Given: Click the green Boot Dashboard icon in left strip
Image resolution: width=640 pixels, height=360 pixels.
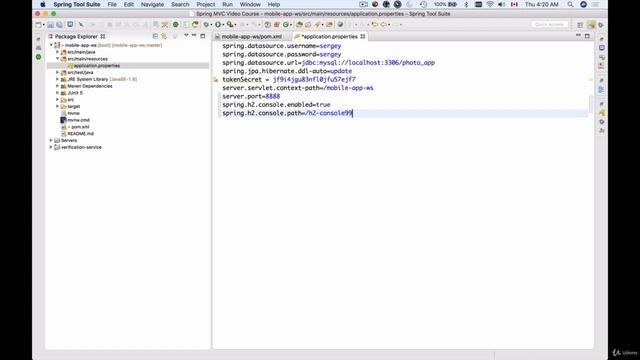Looking at the screenshot, I should (38, 57).
